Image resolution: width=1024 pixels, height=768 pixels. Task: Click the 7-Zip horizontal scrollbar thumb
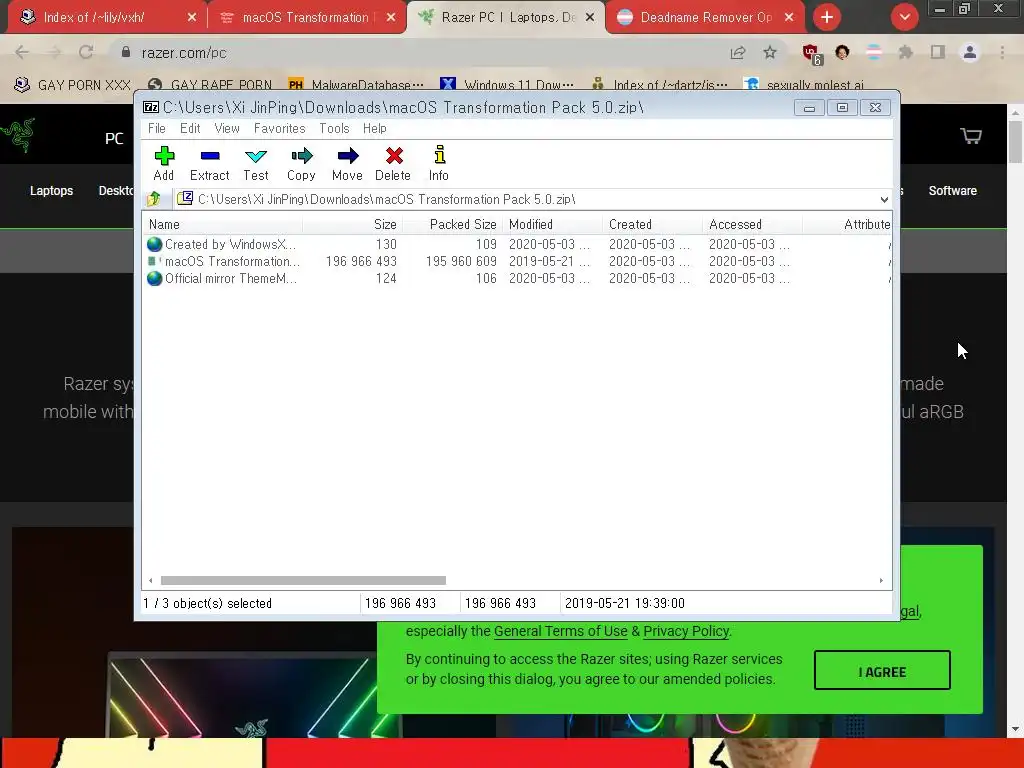coord(303,581)
